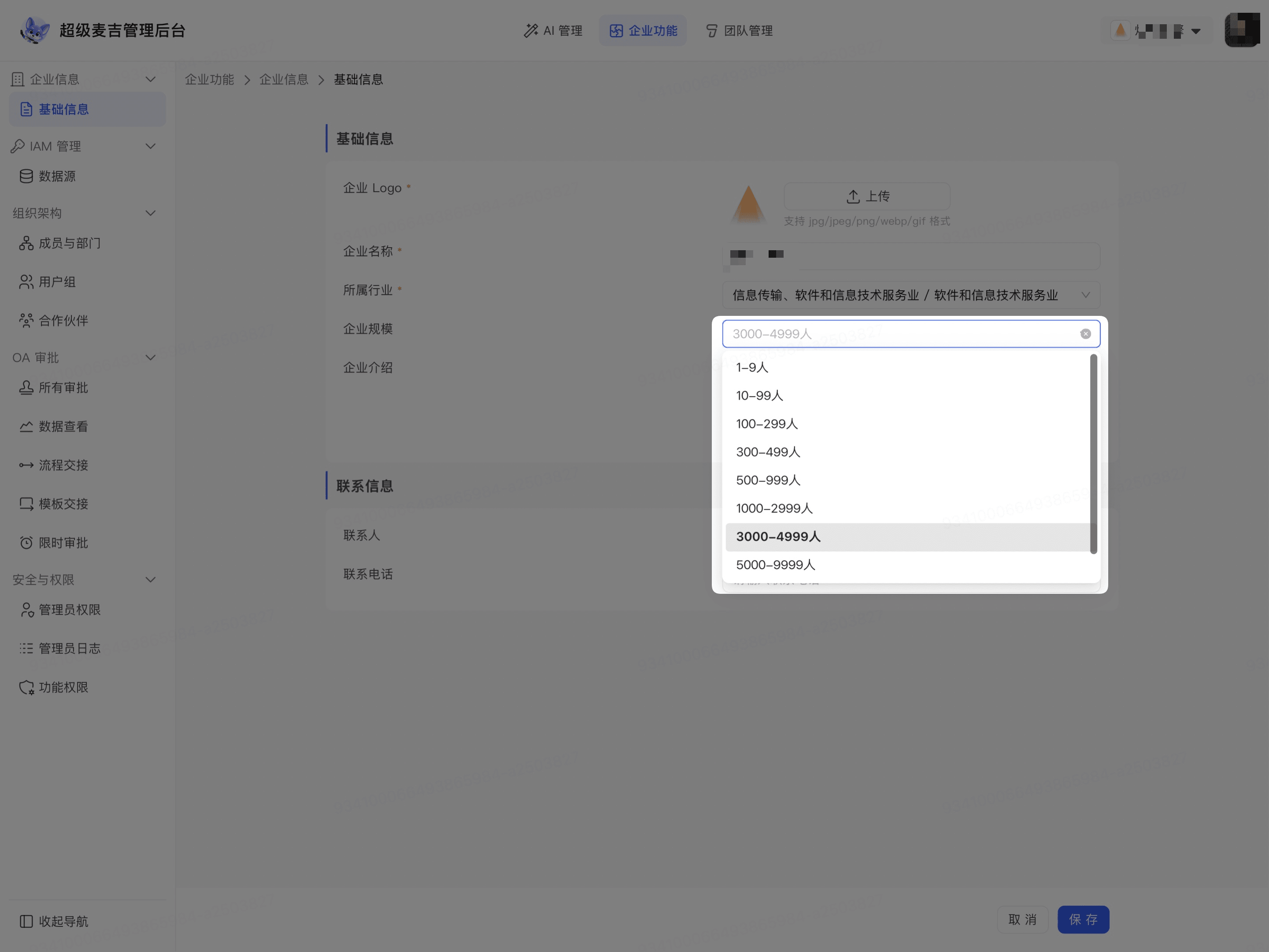The image size is (1269, 952).
Task: Choose the 300–499人 option
Action: tap(907, 452)
